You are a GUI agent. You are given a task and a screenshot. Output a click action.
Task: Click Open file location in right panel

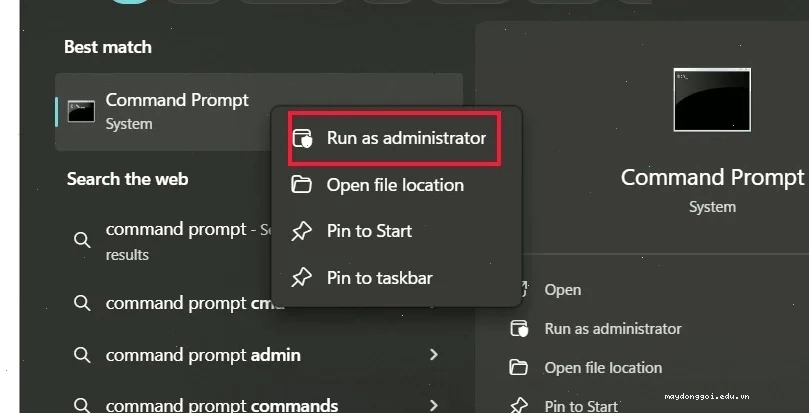click(x=603, y=368)
